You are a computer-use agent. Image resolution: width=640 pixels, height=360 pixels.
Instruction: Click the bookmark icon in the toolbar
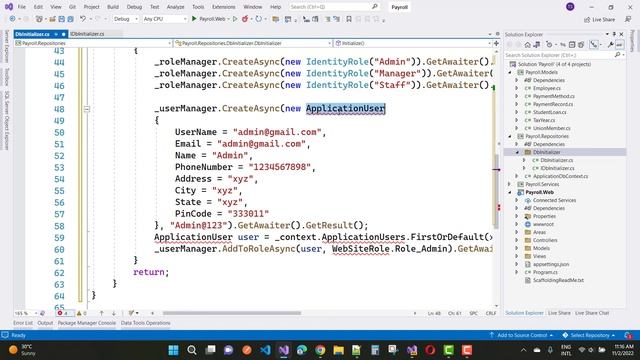(x=349, y=19)
